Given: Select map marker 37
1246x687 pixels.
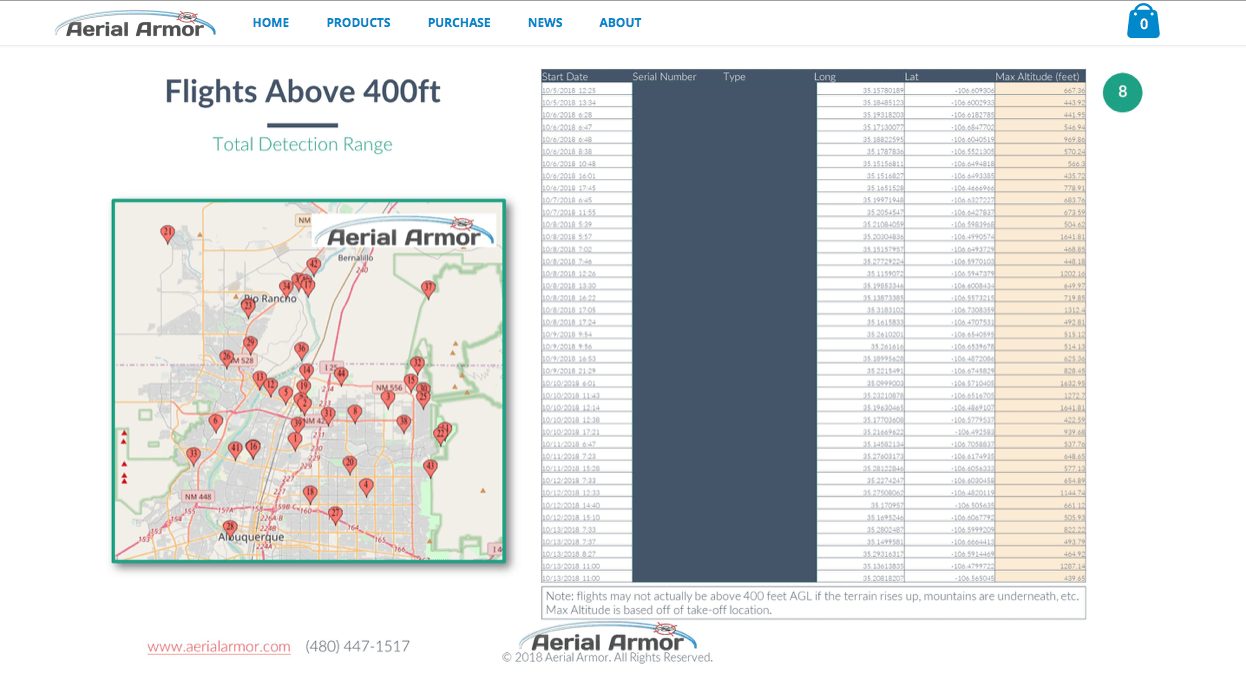Looking at the screenshot, I should pyautogui.click(x=428, y=289).
